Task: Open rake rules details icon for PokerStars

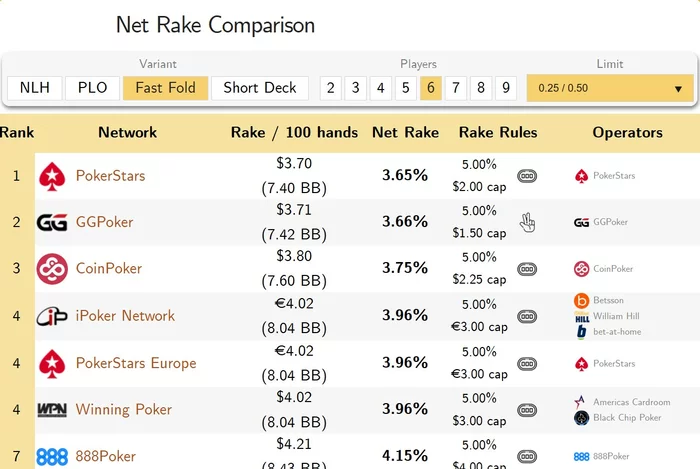Action: [x=527, y=176]
